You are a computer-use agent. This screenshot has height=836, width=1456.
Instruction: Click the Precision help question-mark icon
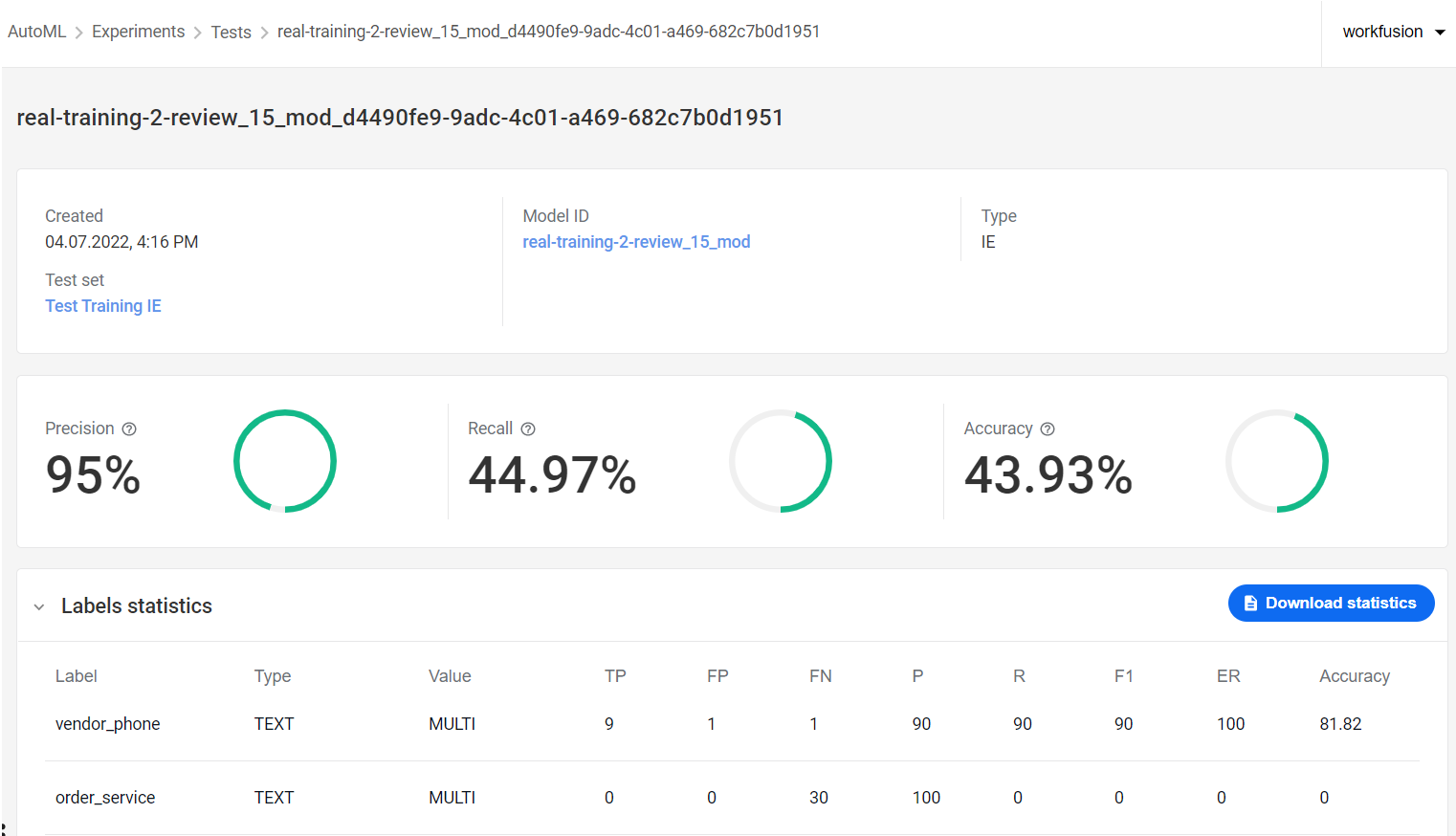click(129, 429)
